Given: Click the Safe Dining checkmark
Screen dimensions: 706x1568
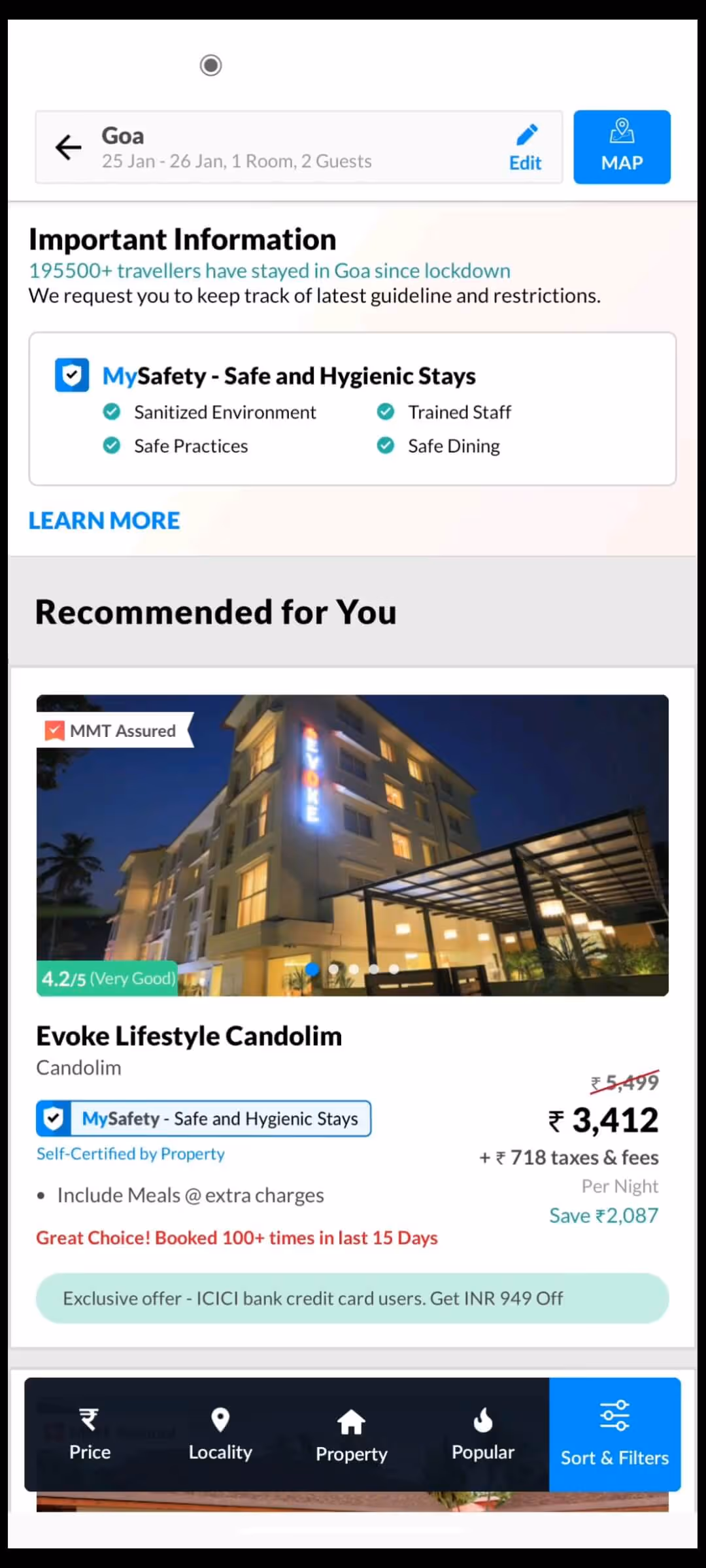Looking at the screenshot, I should pos(386,446).
